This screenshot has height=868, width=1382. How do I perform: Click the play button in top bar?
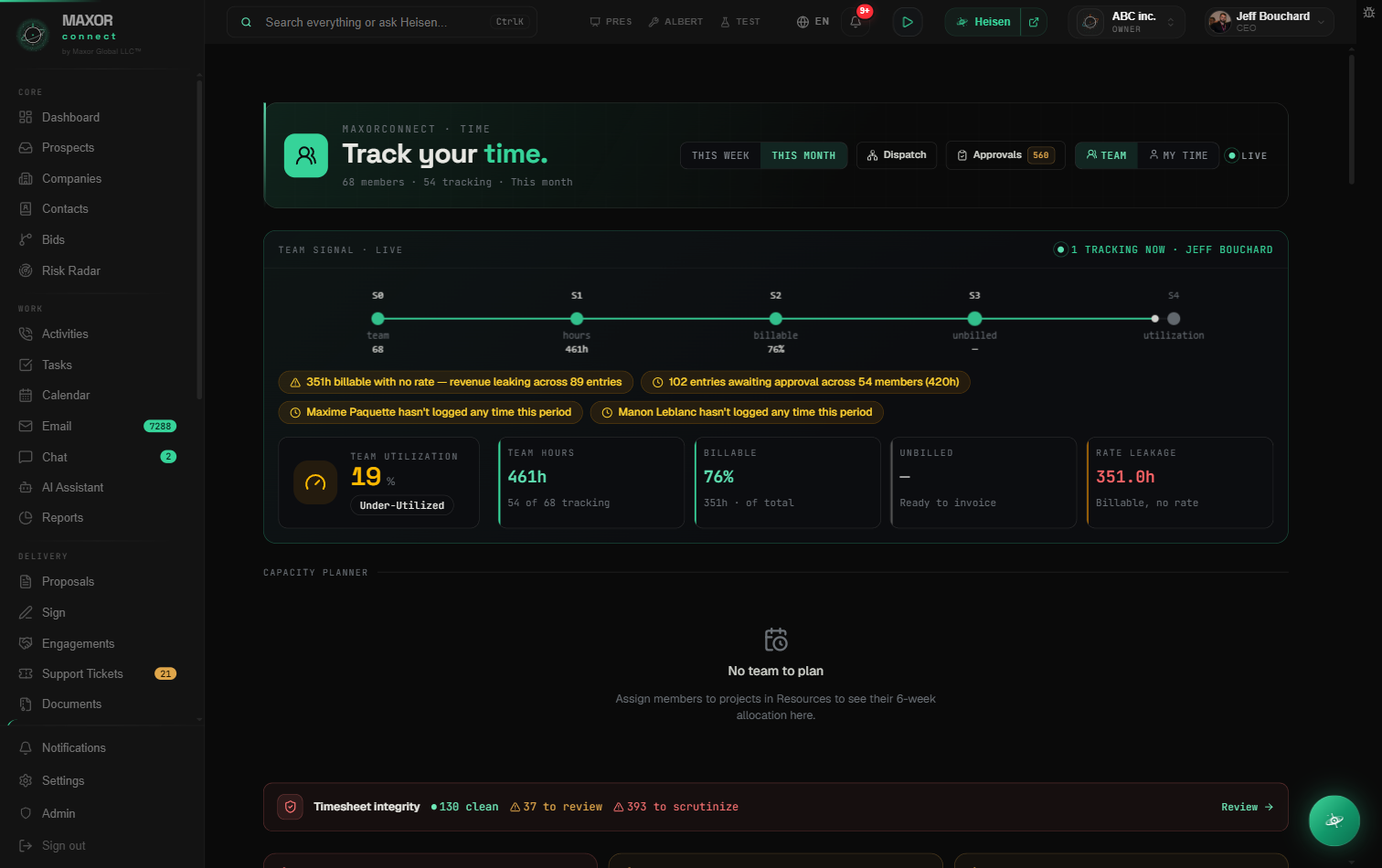(x=907, y=22)
